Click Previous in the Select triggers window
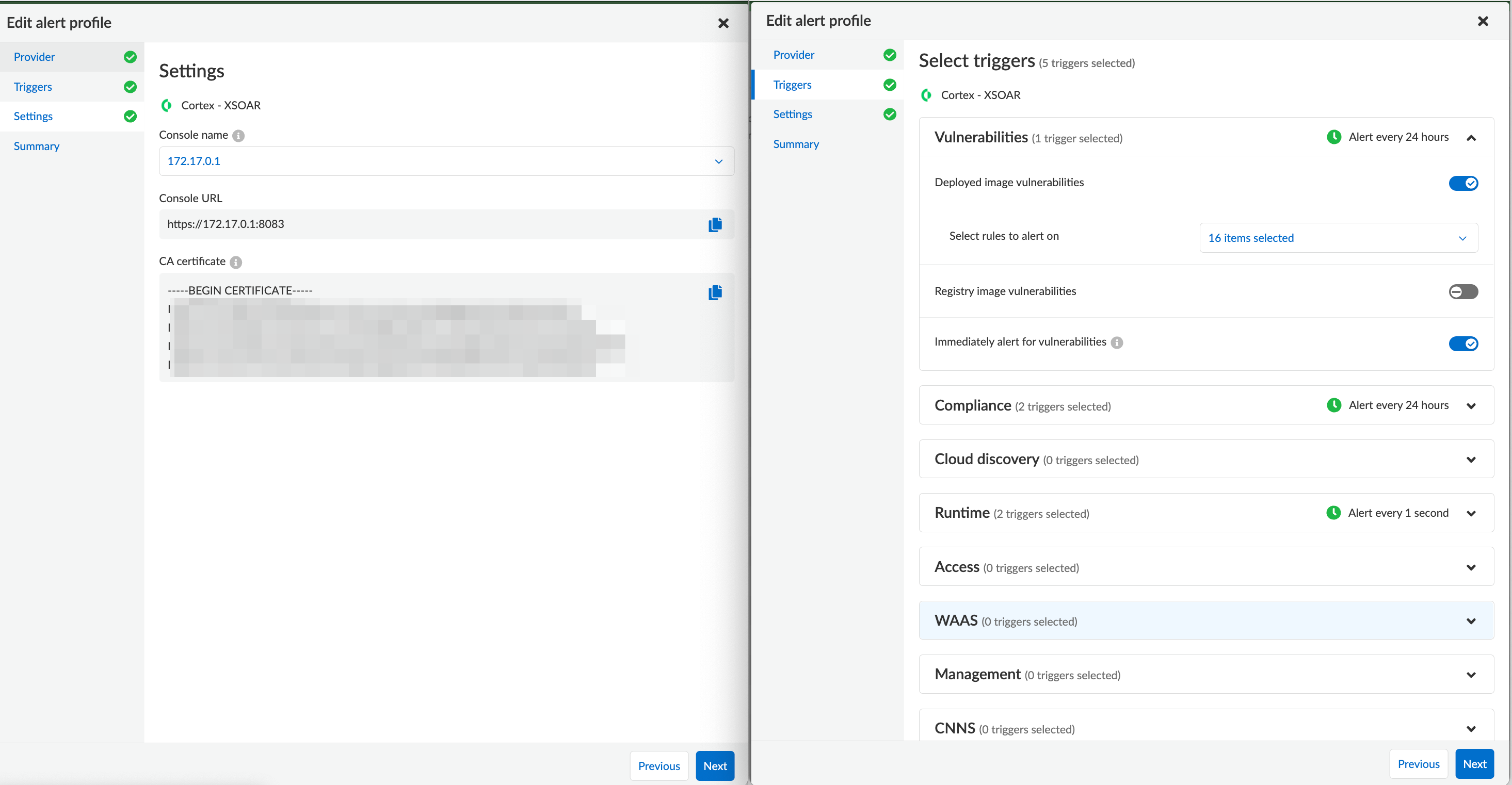 1418,764
